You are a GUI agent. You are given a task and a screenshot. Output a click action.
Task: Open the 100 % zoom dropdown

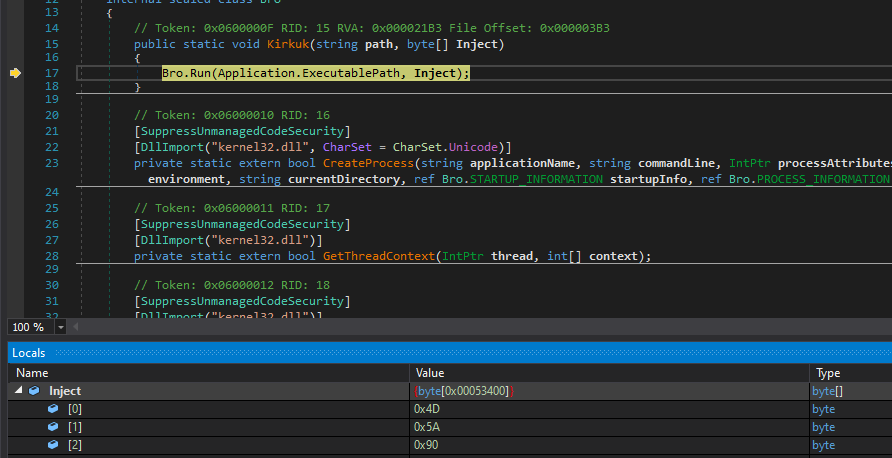(x=61, y=327)
